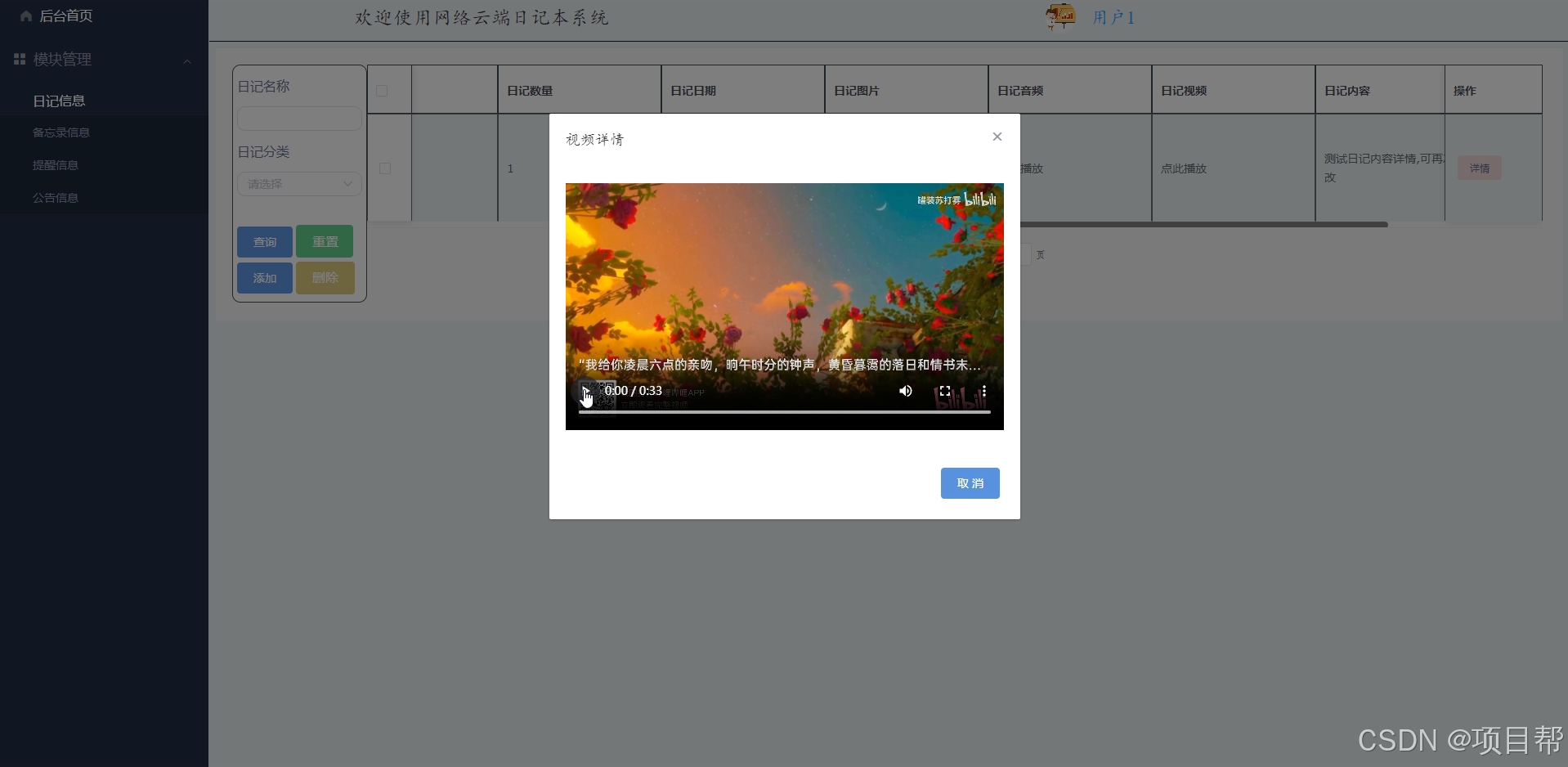This screenshot has width=1568, height=767.
Task: Enter fullscreen mode for the video
Action: tap(945, 391)
